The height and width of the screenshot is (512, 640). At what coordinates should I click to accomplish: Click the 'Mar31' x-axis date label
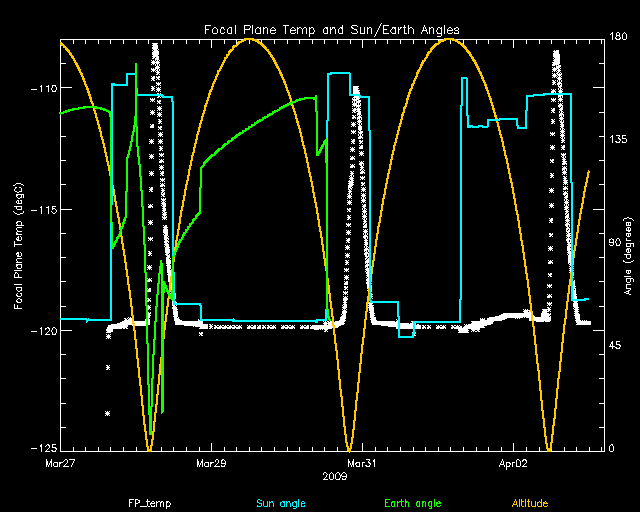click(x=361, y=464)
